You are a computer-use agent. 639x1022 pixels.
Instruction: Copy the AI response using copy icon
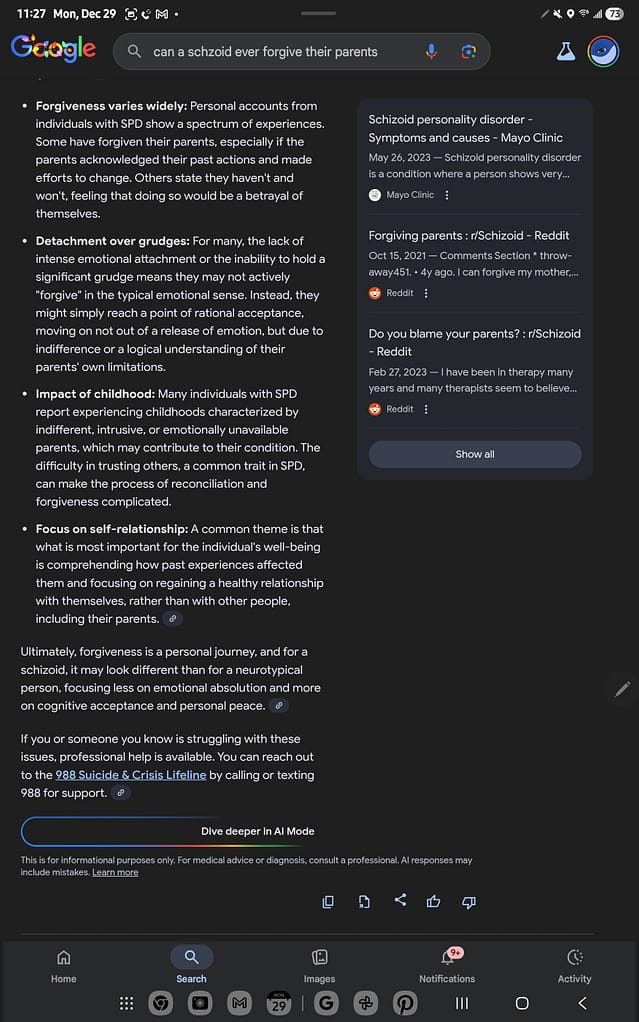pyautogui.click(x=327, y=901)
